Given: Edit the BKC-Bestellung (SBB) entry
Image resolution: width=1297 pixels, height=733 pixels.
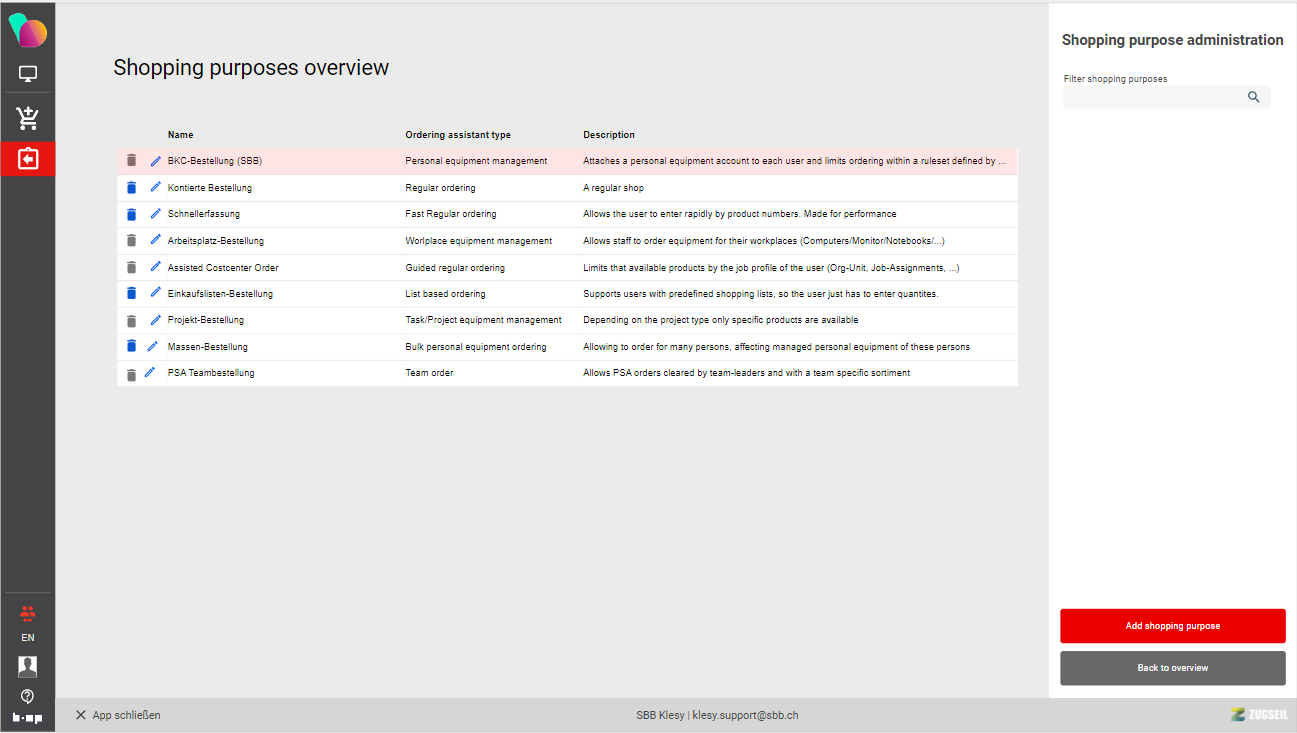Looking at the screenshot, I should 155,161.
